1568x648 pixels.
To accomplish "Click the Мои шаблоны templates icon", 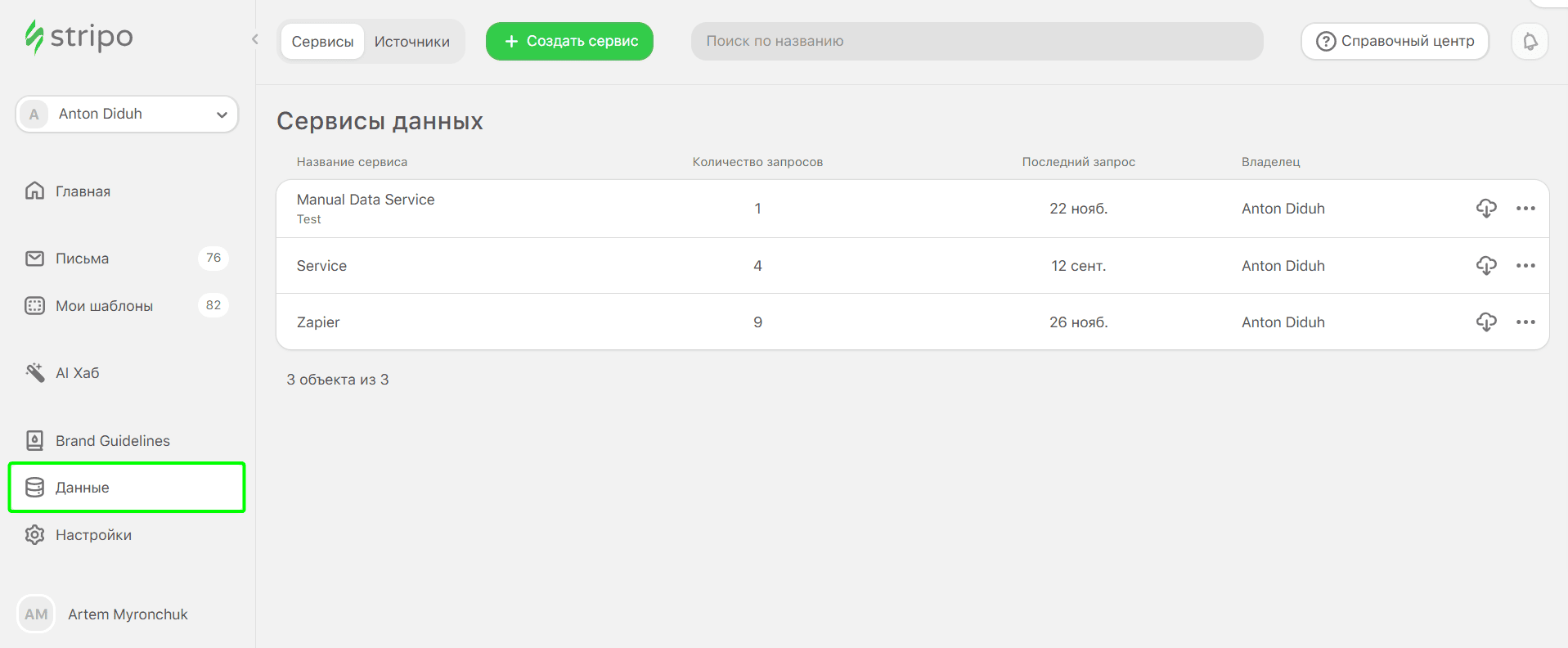I will tap(34, 306).
